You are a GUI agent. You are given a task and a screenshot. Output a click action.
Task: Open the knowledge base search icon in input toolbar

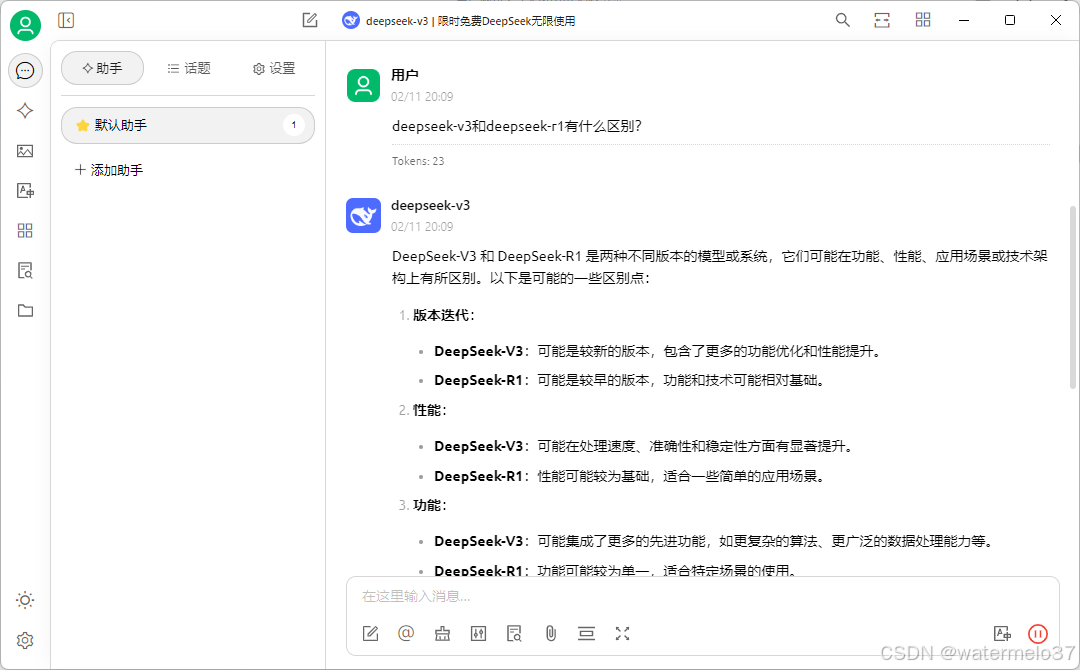pyautogui.click(x=514, y=633)
